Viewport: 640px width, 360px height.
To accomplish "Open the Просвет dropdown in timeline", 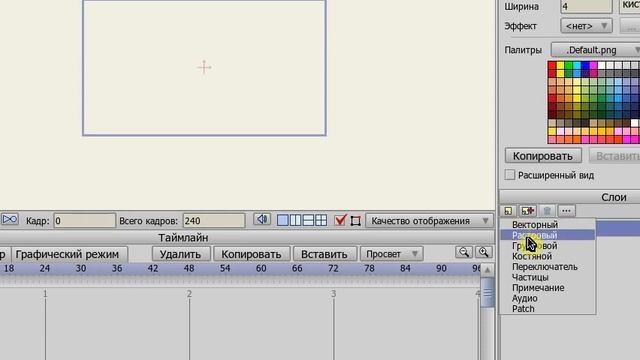I will point(391,254).
